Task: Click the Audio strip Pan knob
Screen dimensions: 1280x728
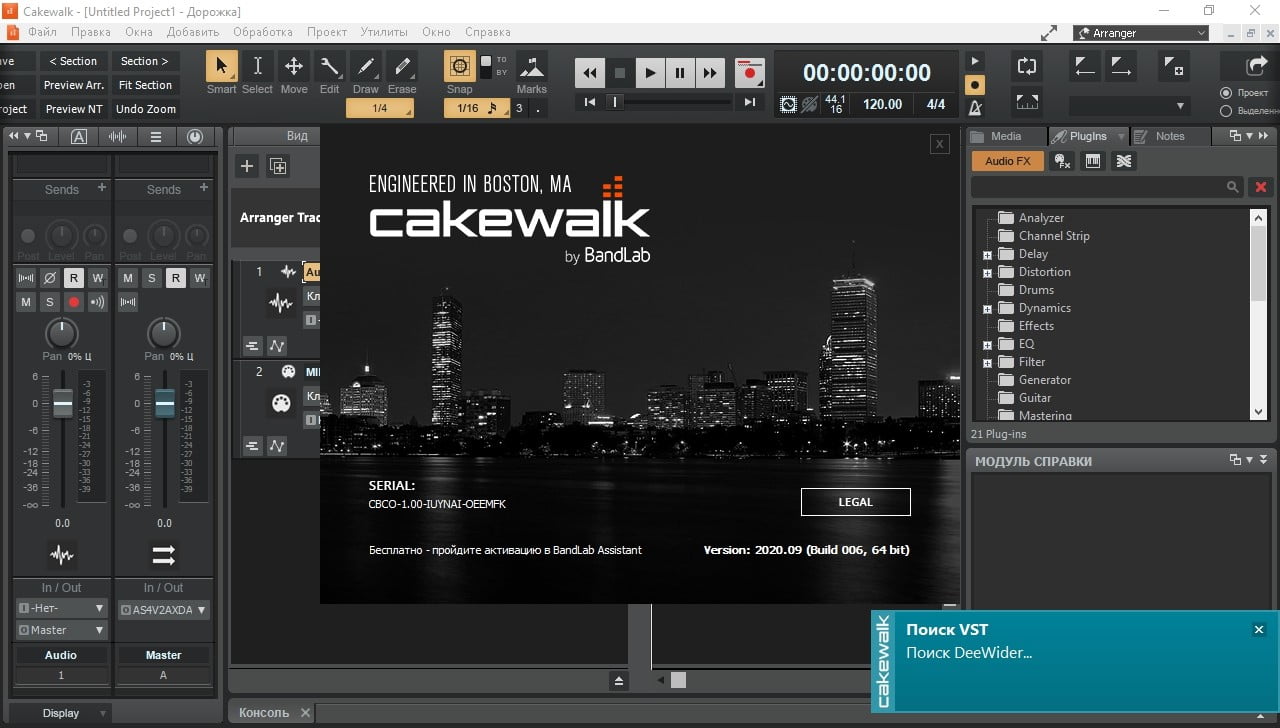Action: 62,333
